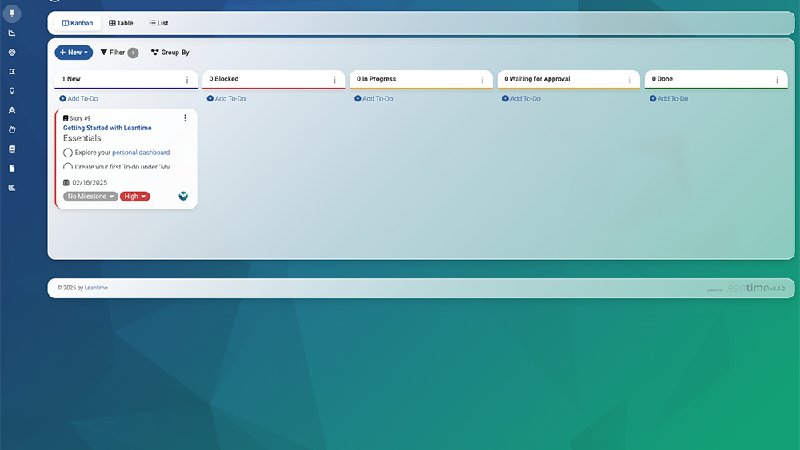Viewport: 800px width, 450px height.
Task: Open the Wiki book sidebar icon
Action: [x=12, y=149]
